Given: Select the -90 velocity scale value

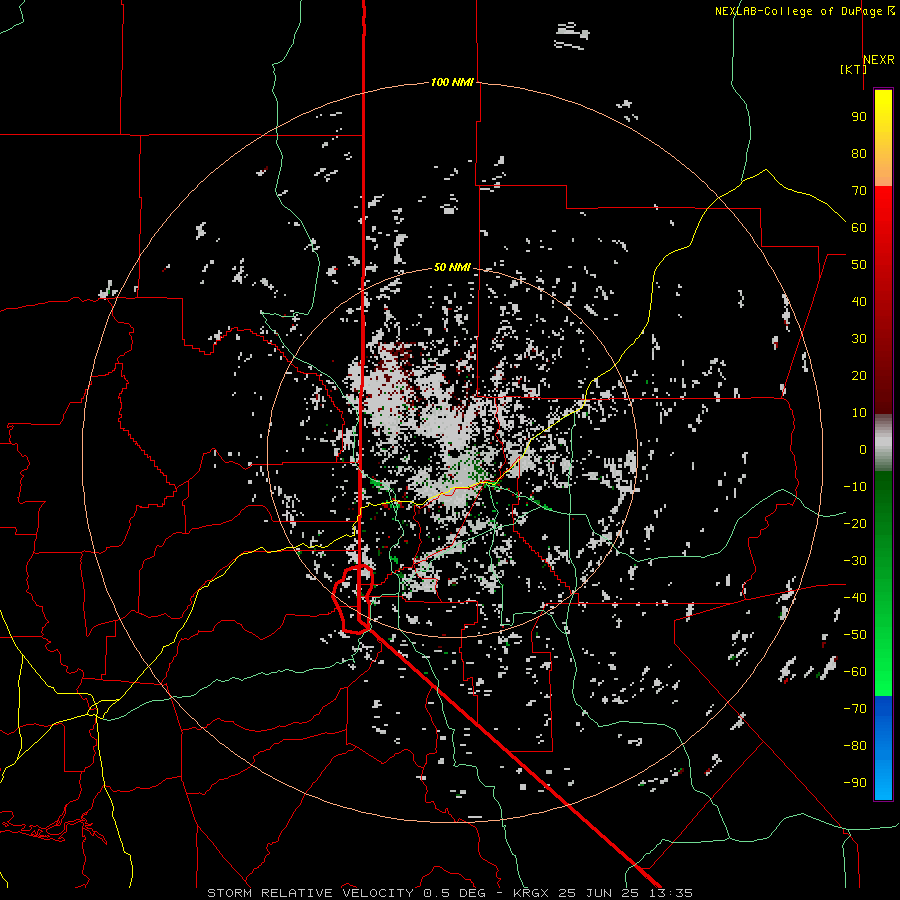Looking at the screenshot, I should point(855,782).
